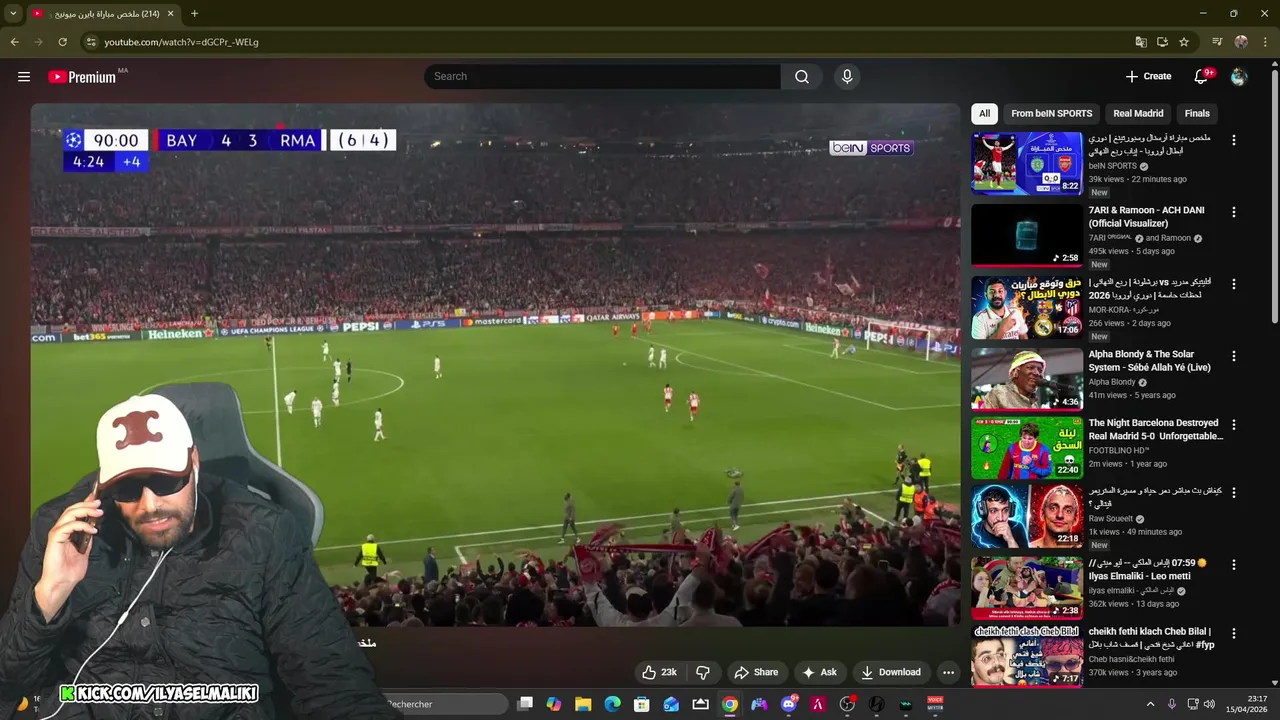Click the Create button

pyautogui.click(x=1148, y=77)
